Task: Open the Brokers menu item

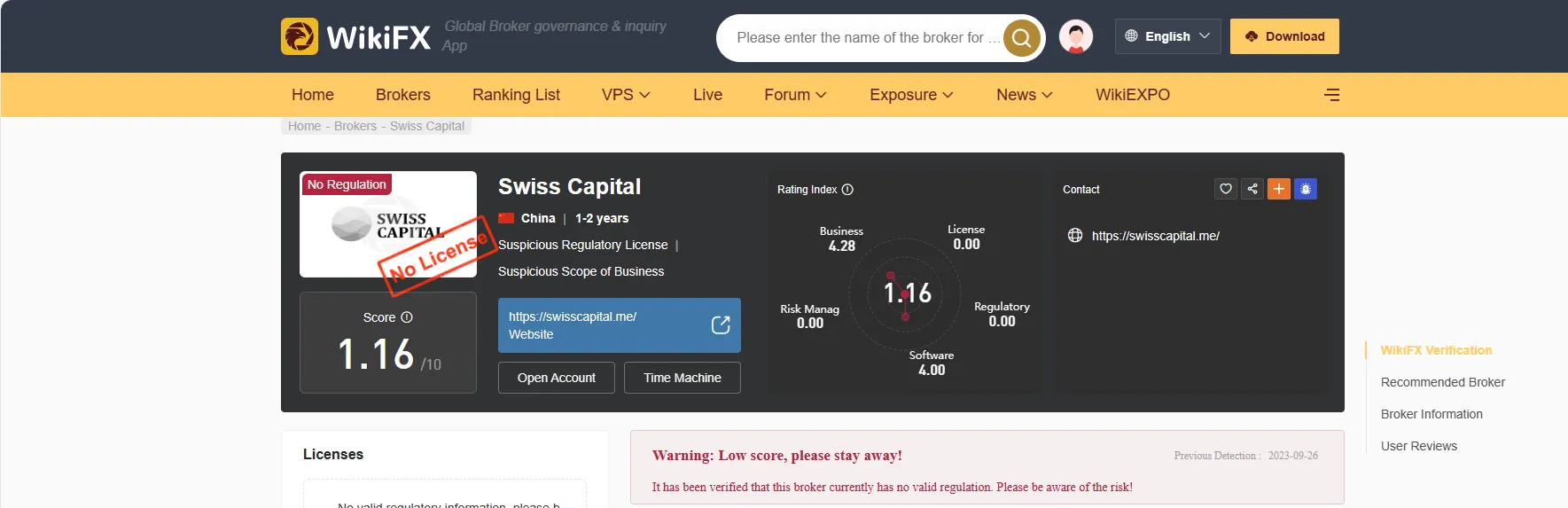Action: 403,95
